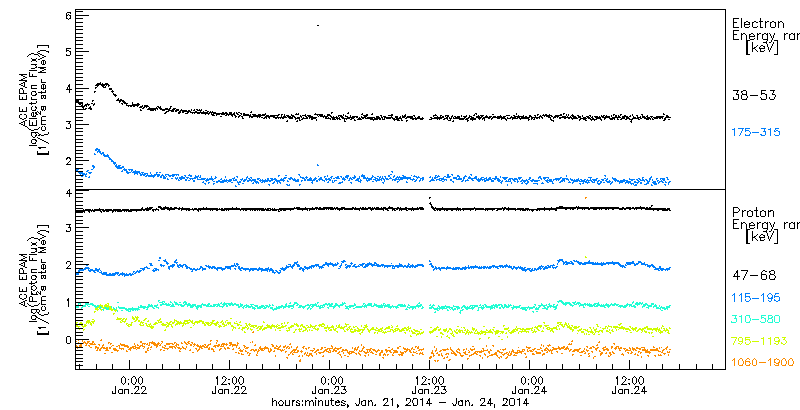Click the 12:00 Jan.22 time axis label
Viewport: 800px width, 410px height.
tap(230, 385)
